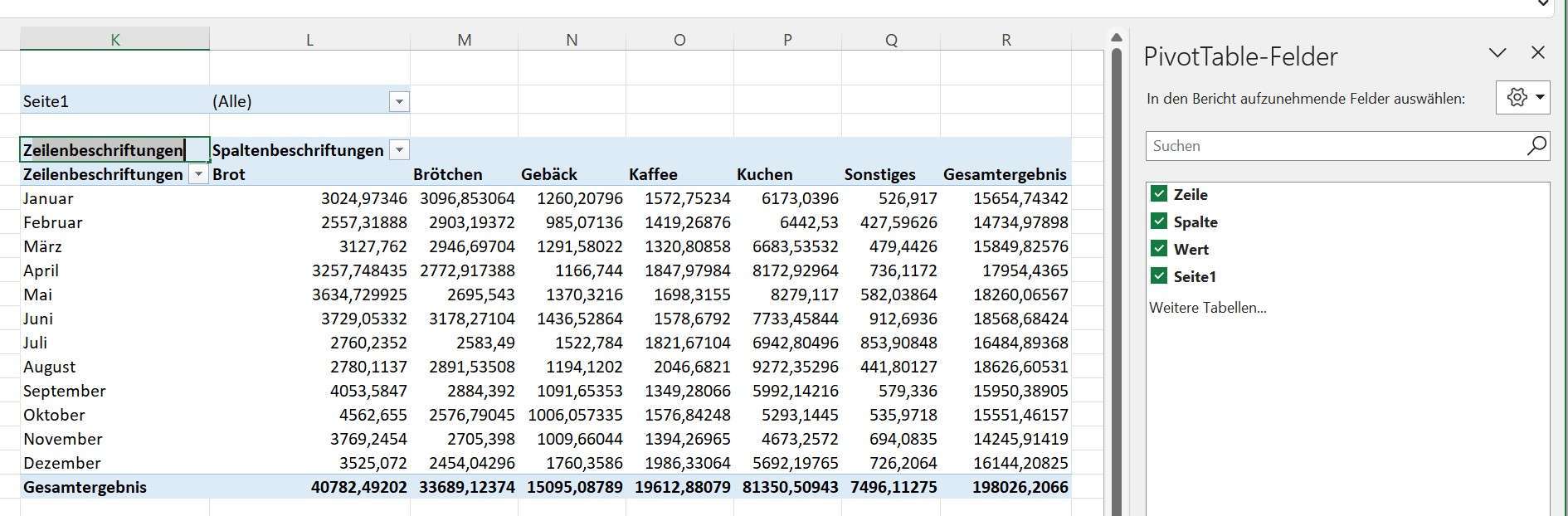Select the Oktober Brot value 4562,655
The width and height of the screenshot is (1568, 516).
coord(309,415)
